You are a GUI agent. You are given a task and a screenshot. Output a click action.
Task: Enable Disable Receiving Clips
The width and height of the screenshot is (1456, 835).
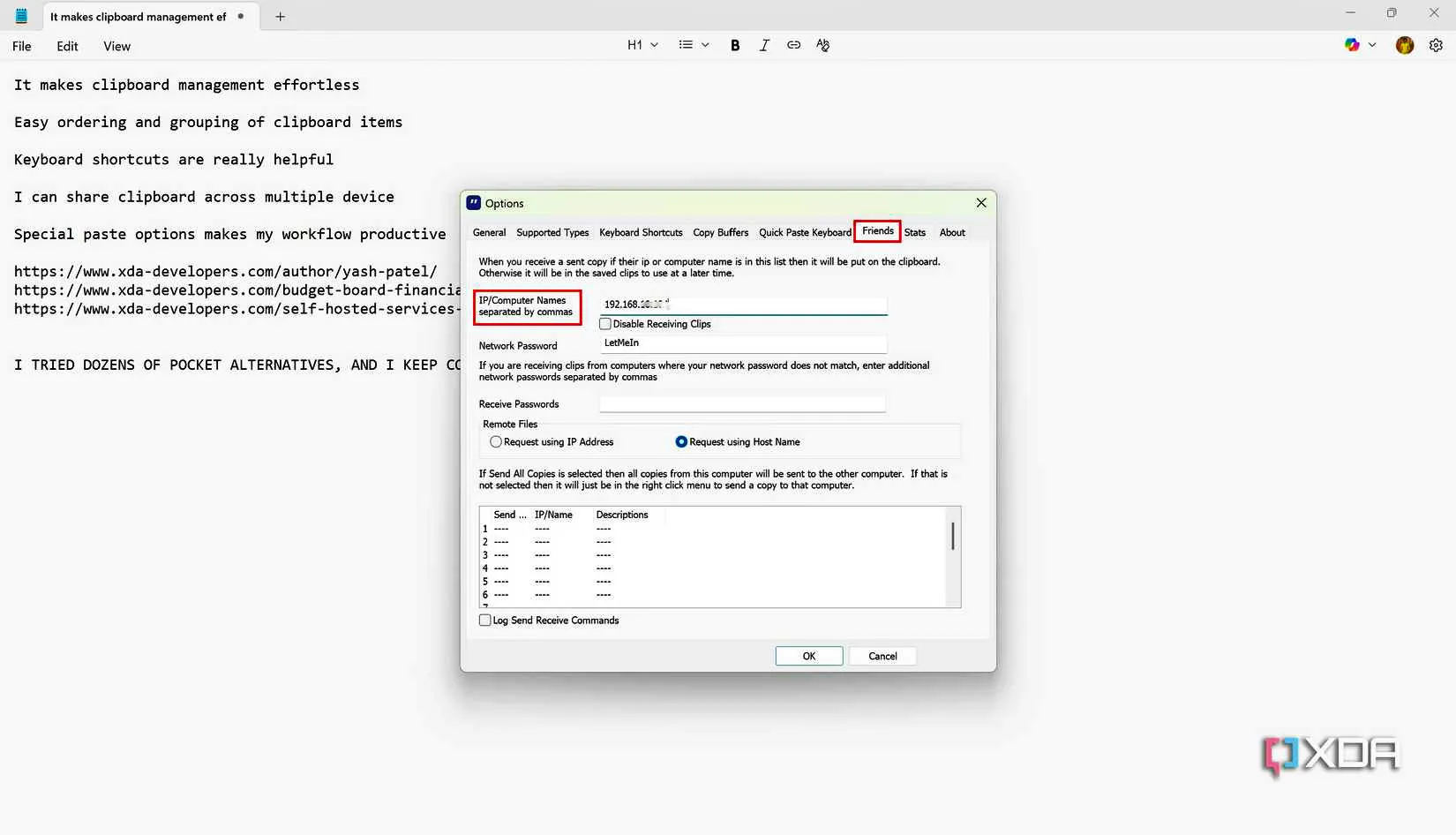605,324
